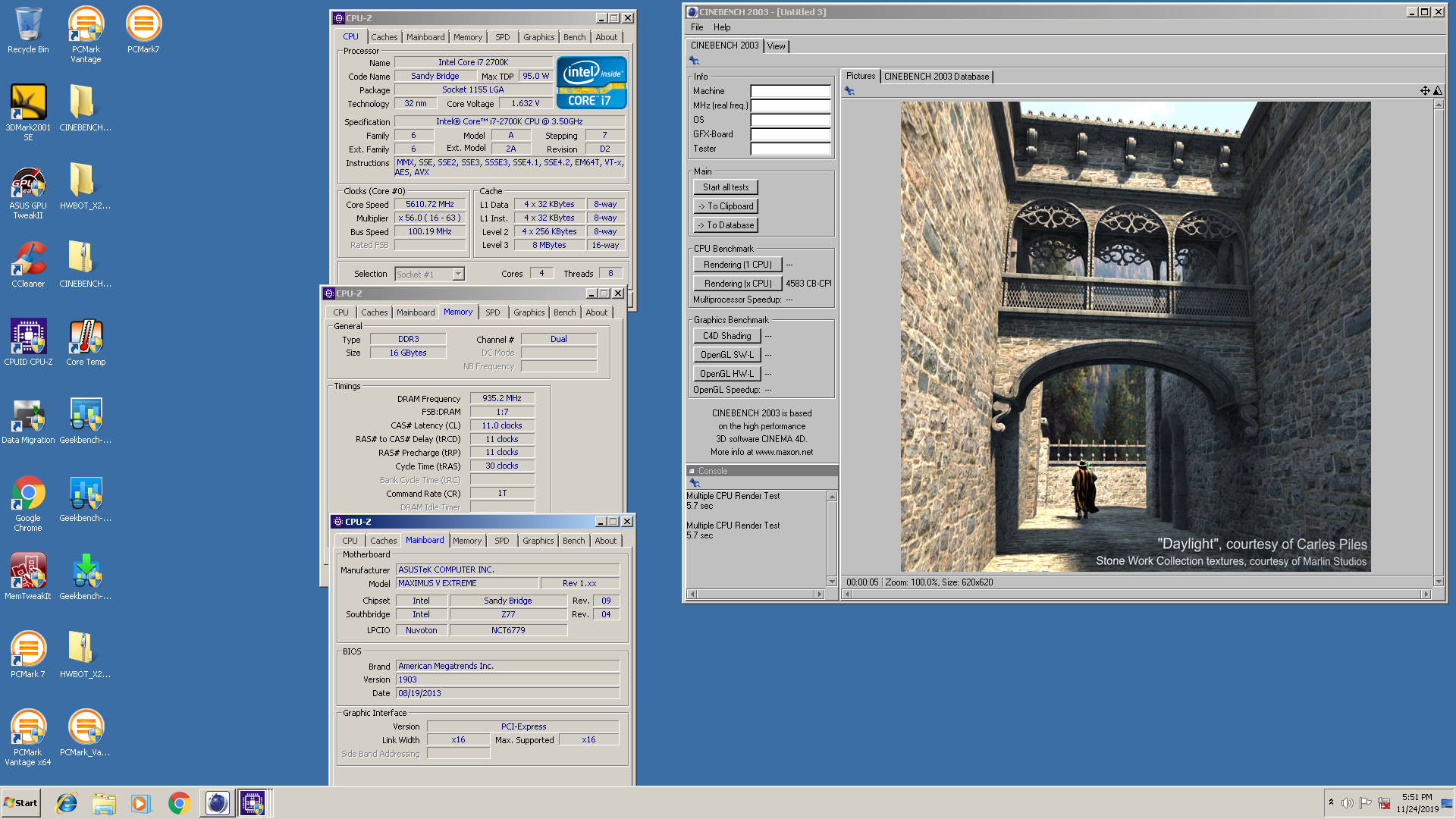Viewport: 1456px width, 819px height.
Task: Switch to the CINEBENCH 2003 Database tab
Action: tap(937, 77)
